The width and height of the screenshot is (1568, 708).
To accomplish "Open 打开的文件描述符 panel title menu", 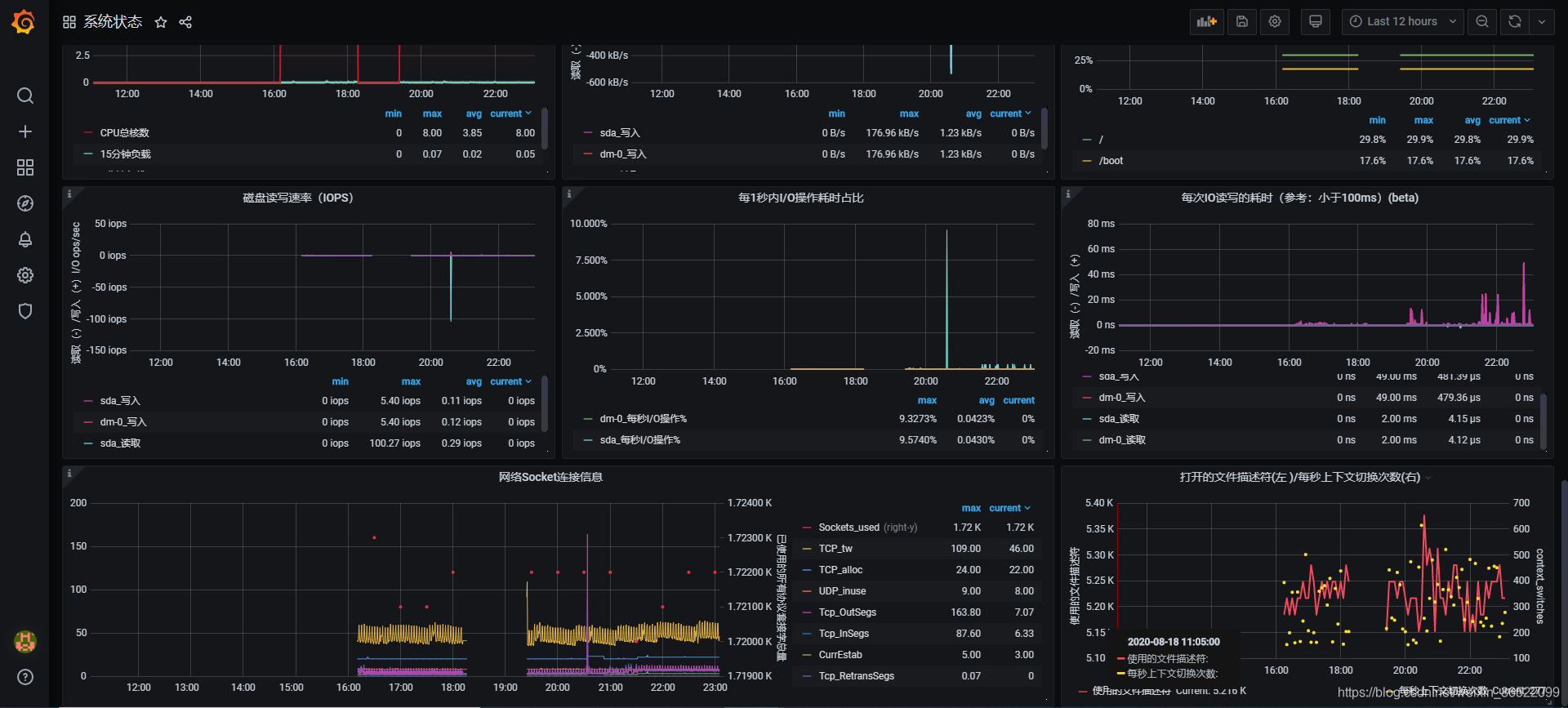I will point(1299,477).
